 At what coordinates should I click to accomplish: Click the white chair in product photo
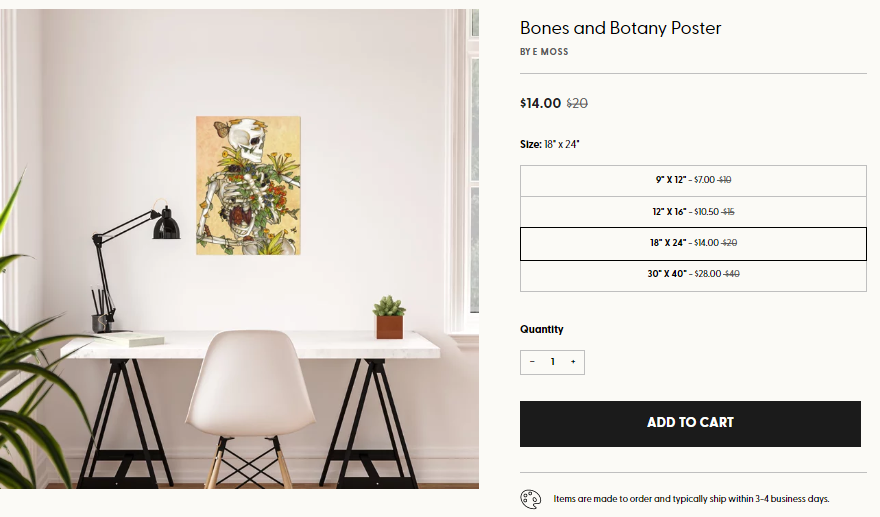(237, 395)
